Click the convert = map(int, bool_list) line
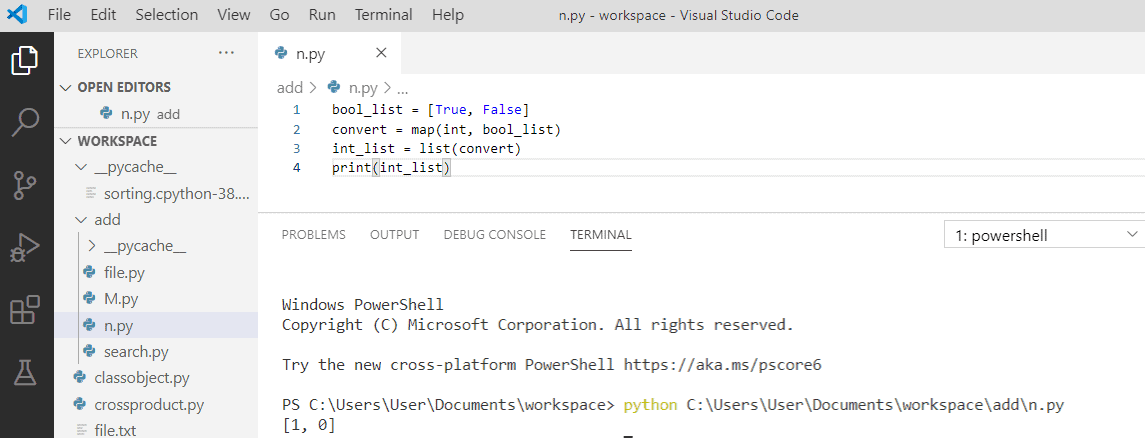Viewport: 1145px width, 438px height. [445, 129]
